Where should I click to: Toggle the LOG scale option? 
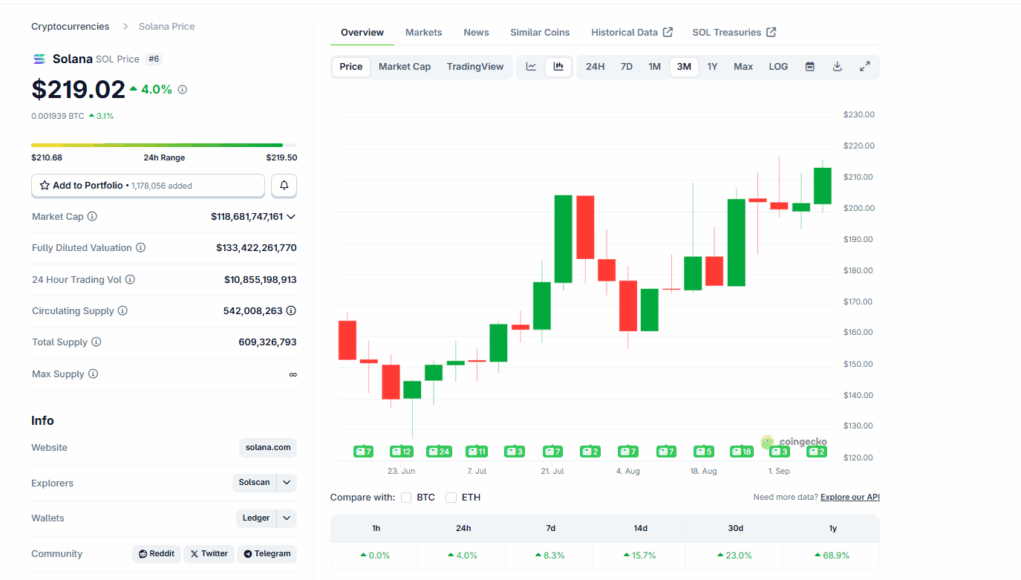click(x=778, y=67)
